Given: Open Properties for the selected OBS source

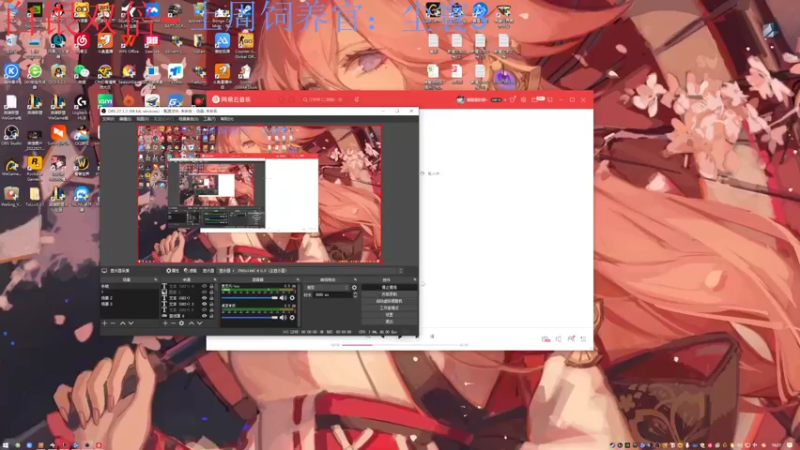Looking at the screenshot, I should 172,271.
